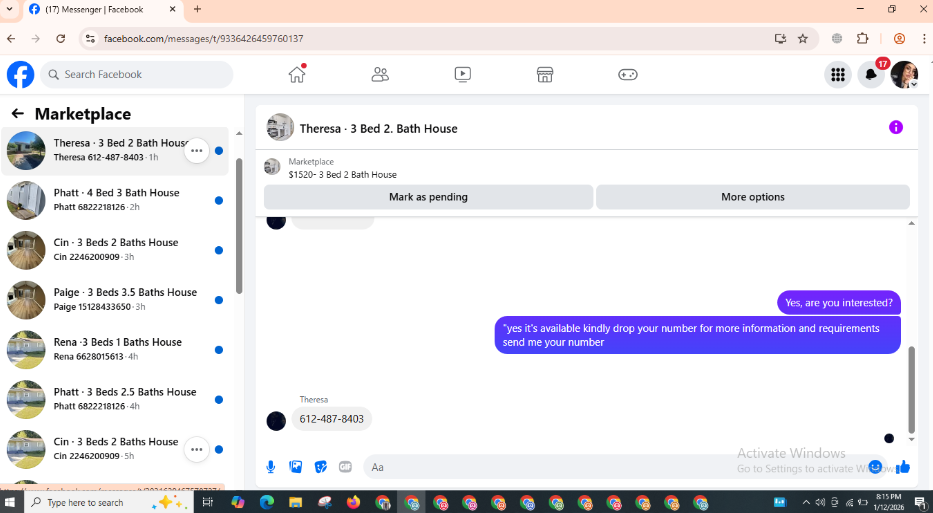Click the More options button
The image size is (933, 513).
coord(753,197)
